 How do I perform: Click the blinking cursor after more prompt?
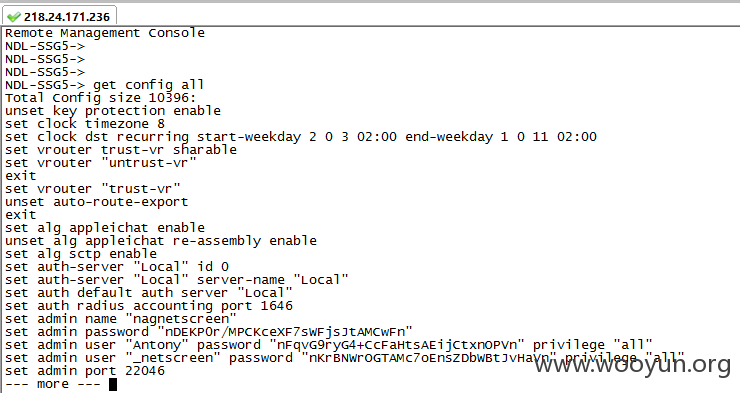pyautogui.click(x=113, y=385)
